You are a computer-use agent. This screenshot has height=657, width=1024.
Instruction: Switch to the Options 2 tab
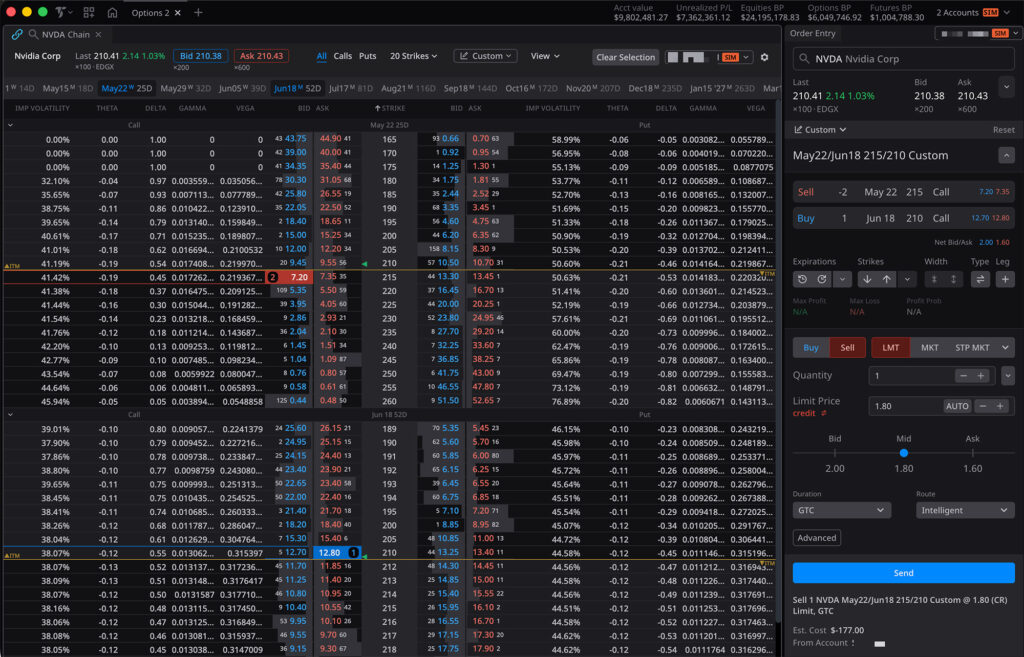pos(150,12)
